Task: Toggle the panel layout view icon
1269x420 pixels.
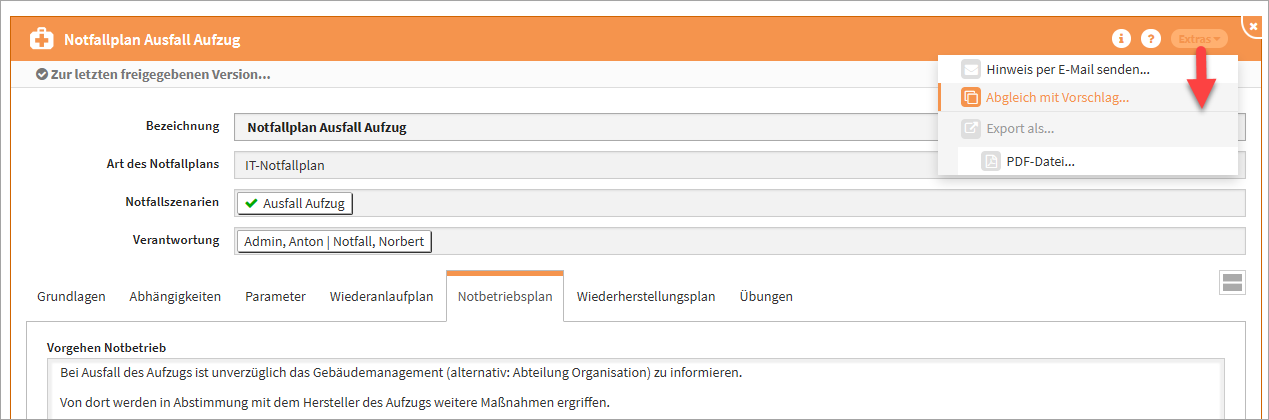Action: tap(1232, 282)
